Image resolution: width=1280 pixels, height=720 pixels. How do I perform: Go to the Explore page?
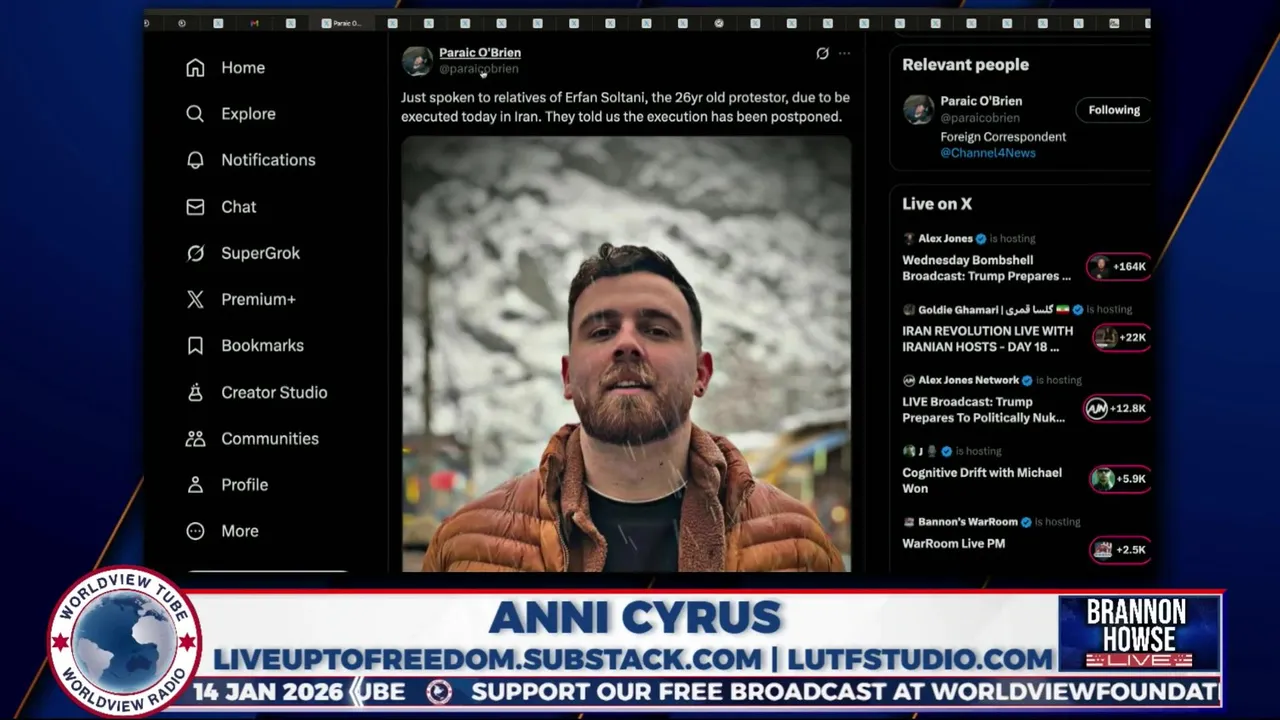click(x=248, y=114)
